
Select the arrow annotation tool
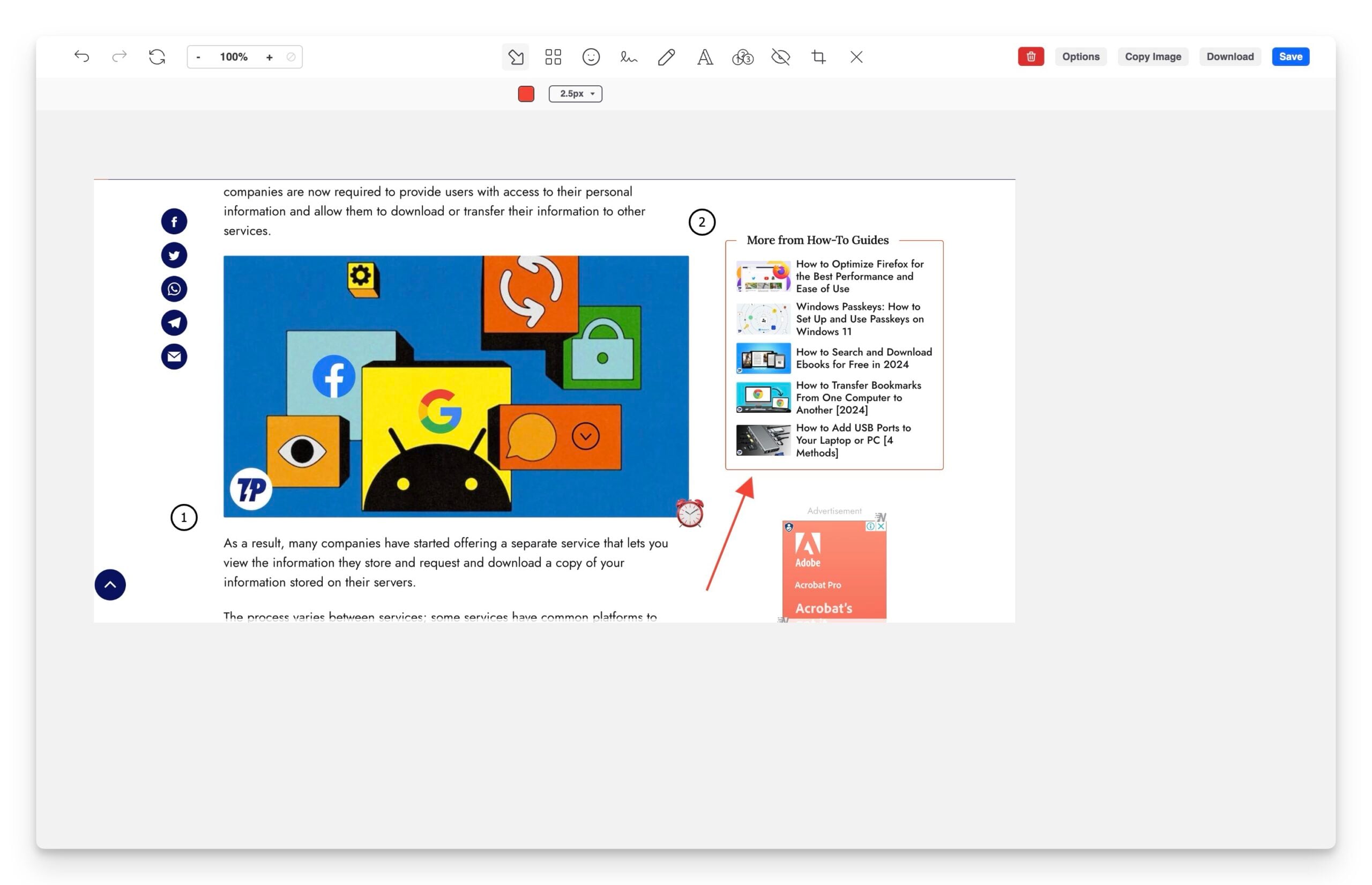tap(516, 57)
